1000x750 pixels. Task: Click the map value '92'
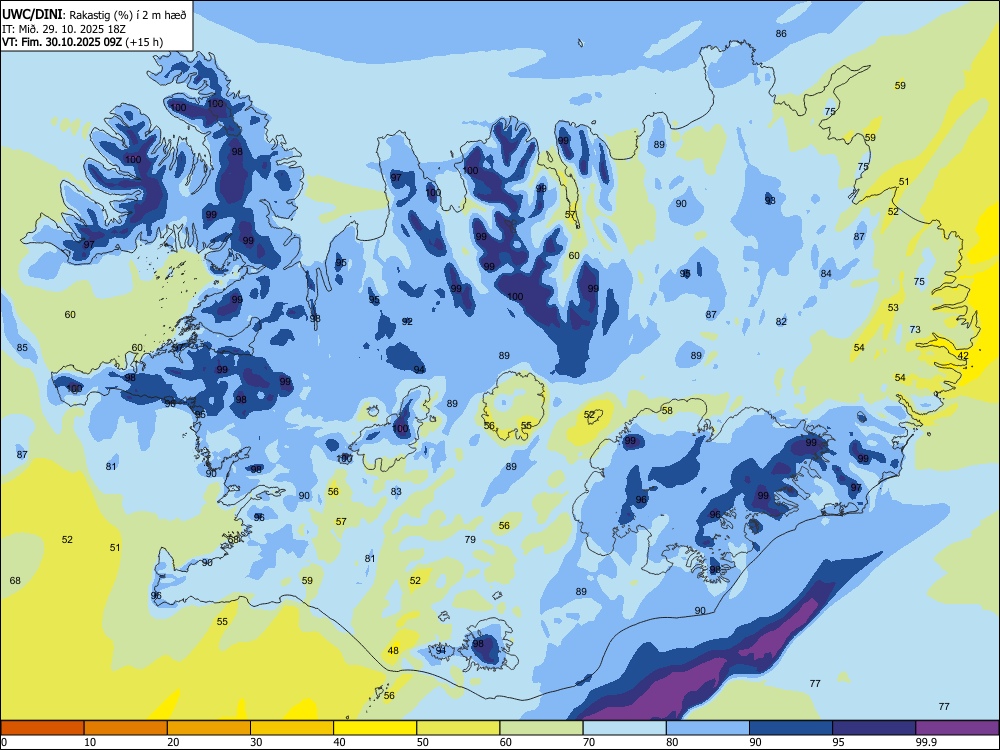coord(407,321)
